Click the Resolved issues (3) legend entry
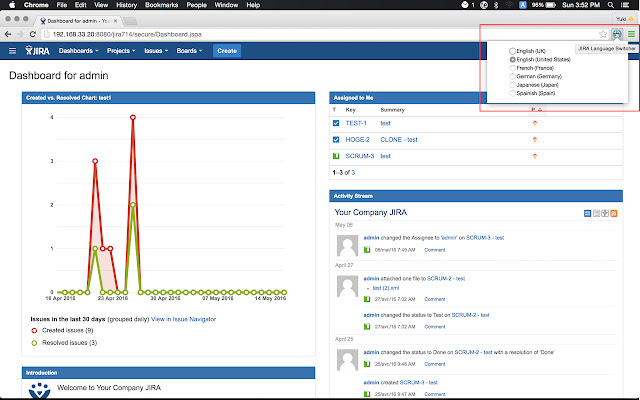Image resolution: width=640 pixels, height=400 pixels. 64,342
